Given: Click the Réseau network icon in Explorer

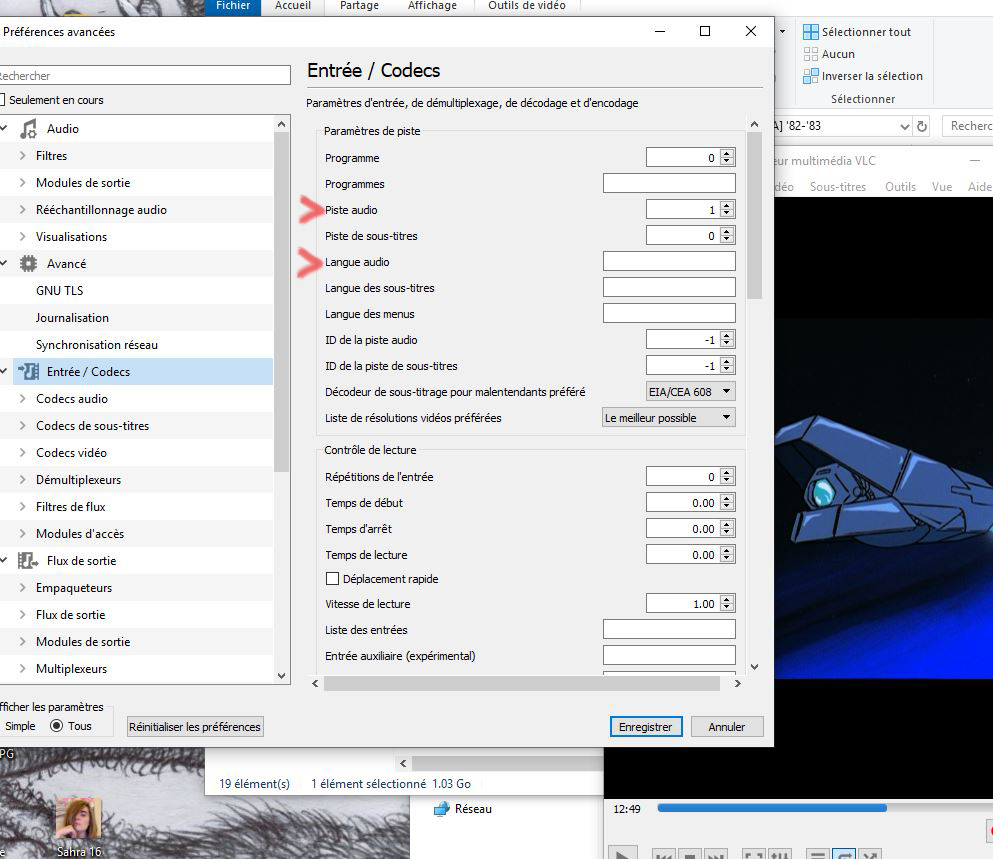Looking at the screenshot, I should [442, 809].
